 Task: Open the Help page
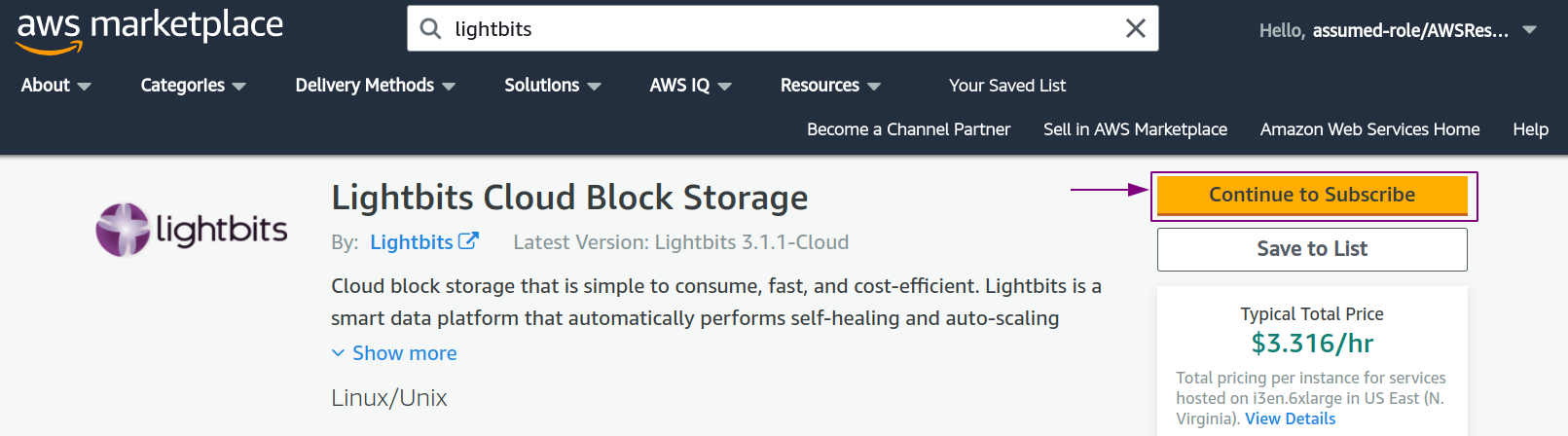(x=1530, y=129)
